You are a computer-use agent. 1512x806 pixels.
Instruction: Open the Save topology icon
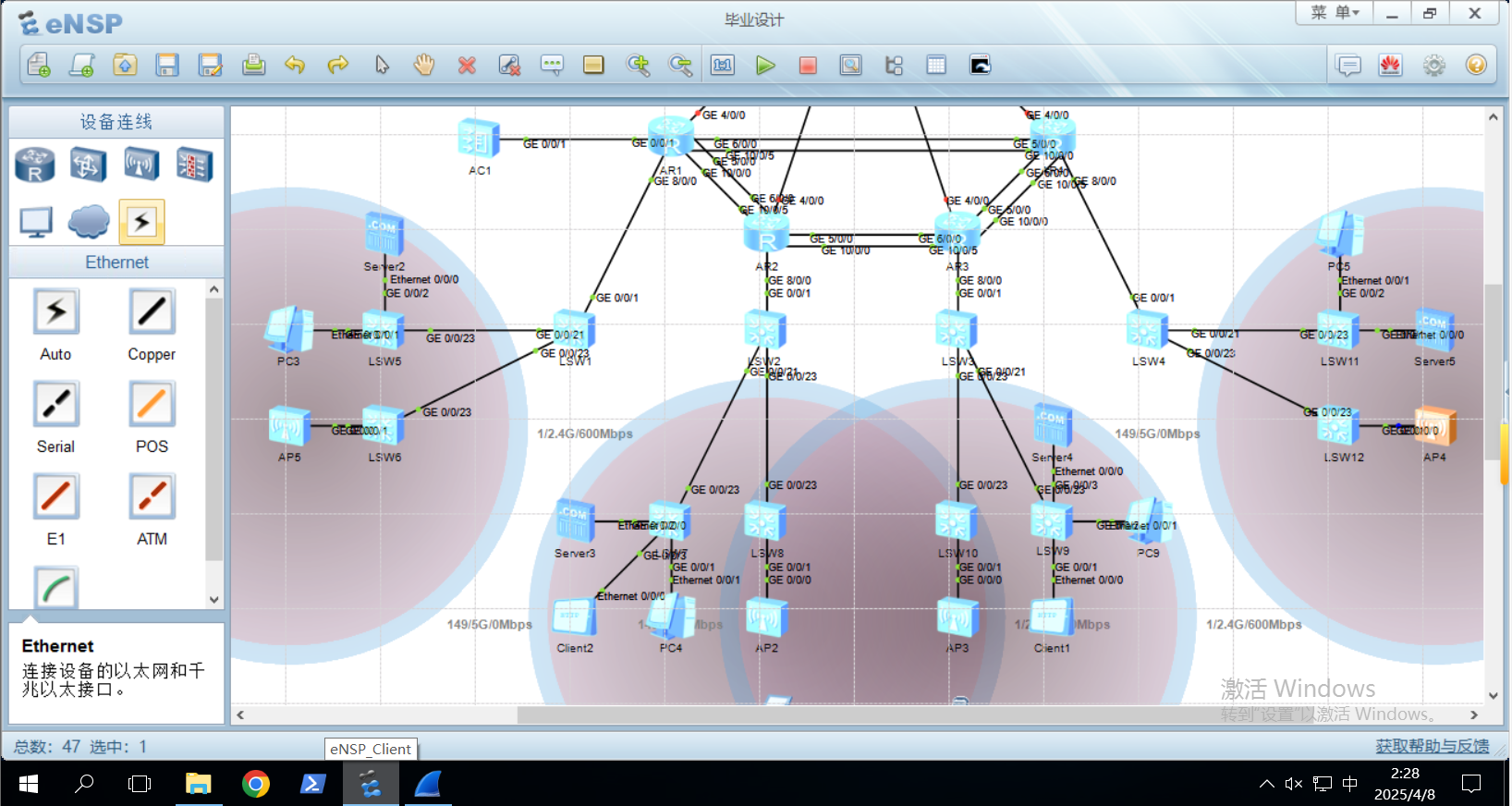(x=167, y=65)
